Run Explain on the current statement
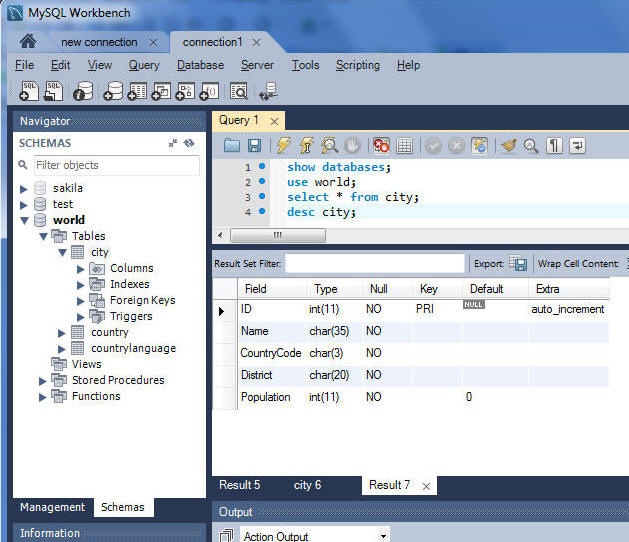 coord(329,146)
